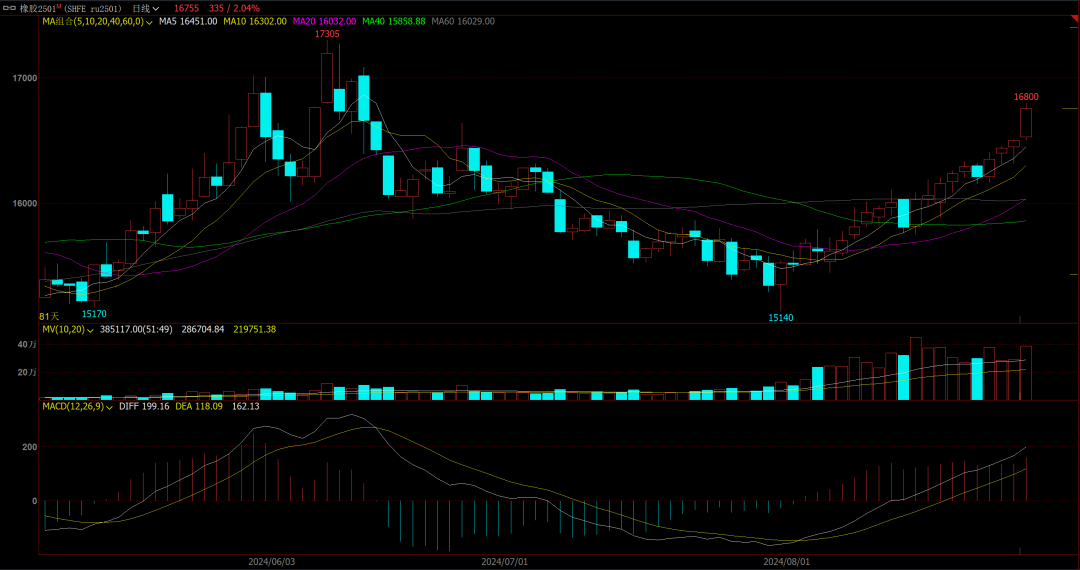This screenshot has width=1080, height=570.
Task: Click the MA5 16451.00 label
Action: click(189, 21)
